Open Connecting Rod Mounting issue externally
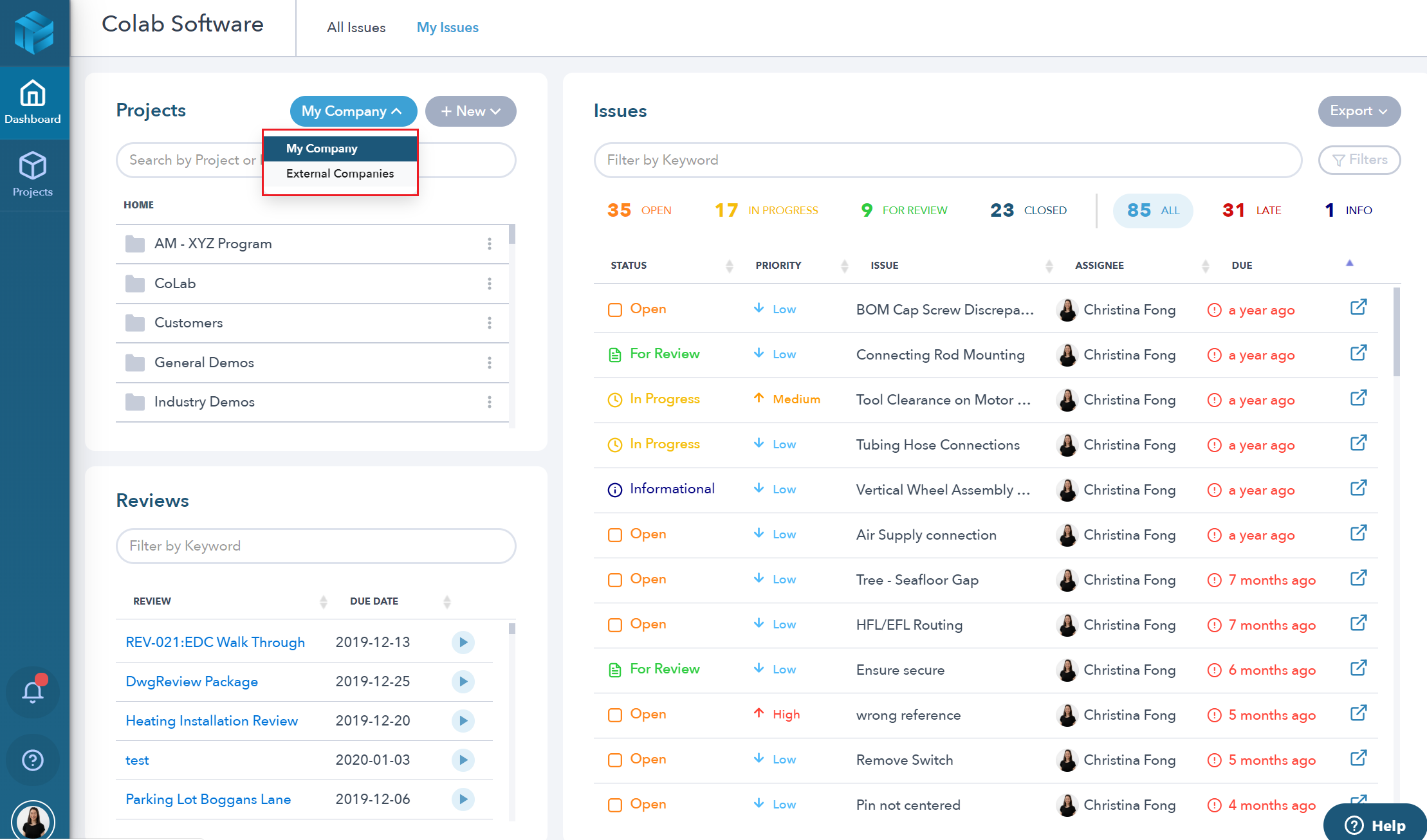This screenshot has width=1427, height=840. tap(1358, 353)
